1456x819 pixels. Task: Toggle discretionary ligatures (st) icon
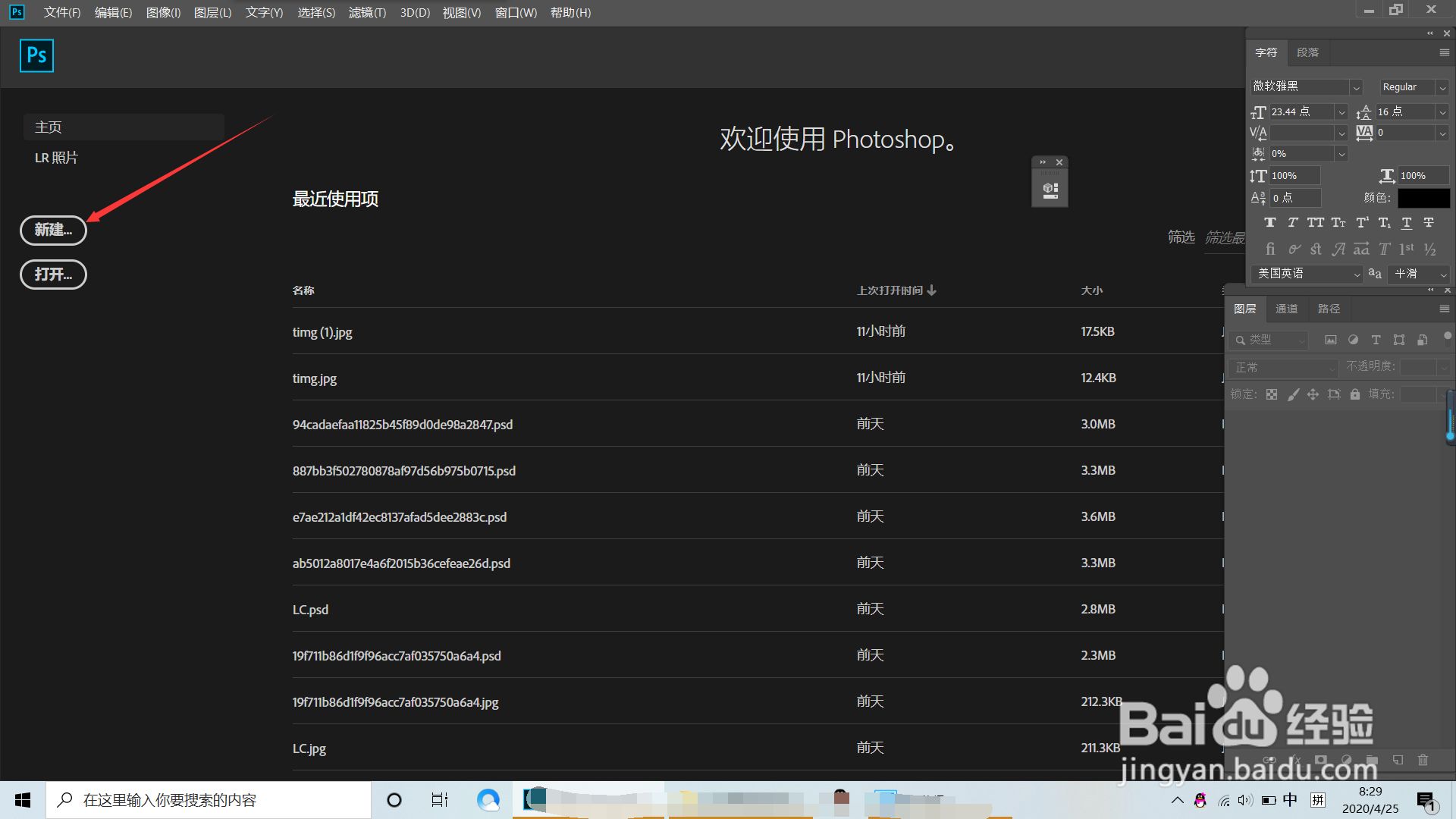pos(1316,249)
